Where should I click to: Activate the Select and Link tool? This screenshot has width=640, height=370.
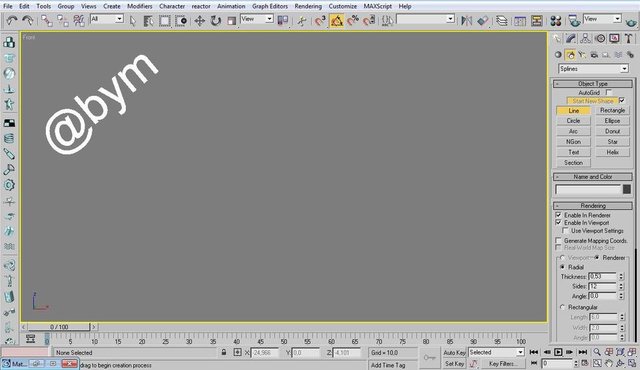47,20
